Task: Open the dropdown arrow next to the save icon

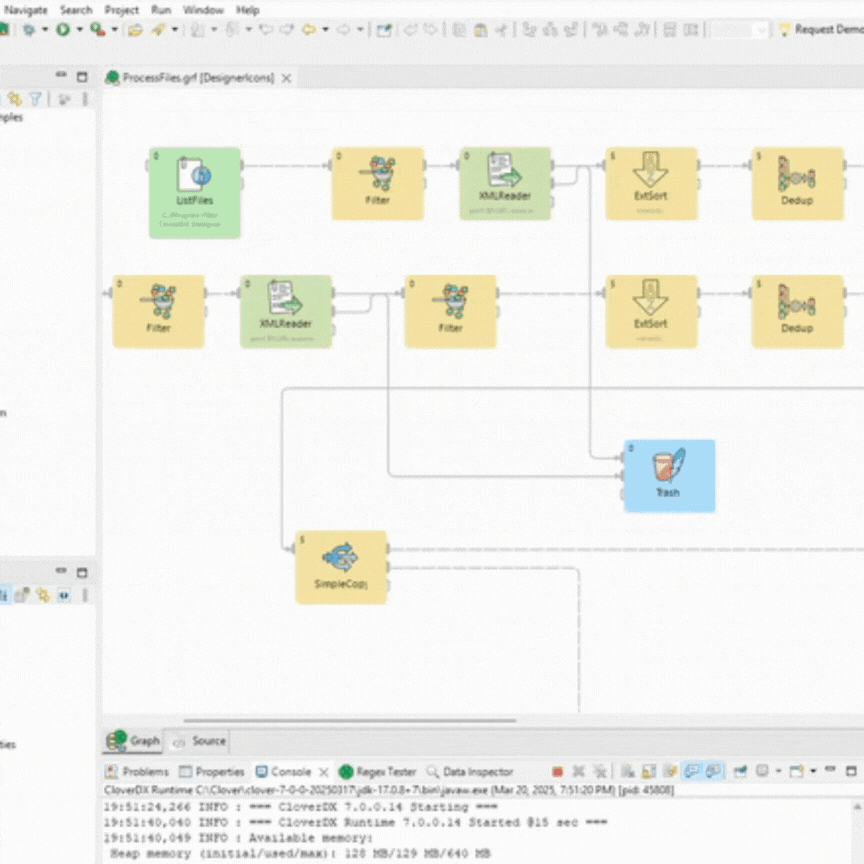Action: (44, 29)
